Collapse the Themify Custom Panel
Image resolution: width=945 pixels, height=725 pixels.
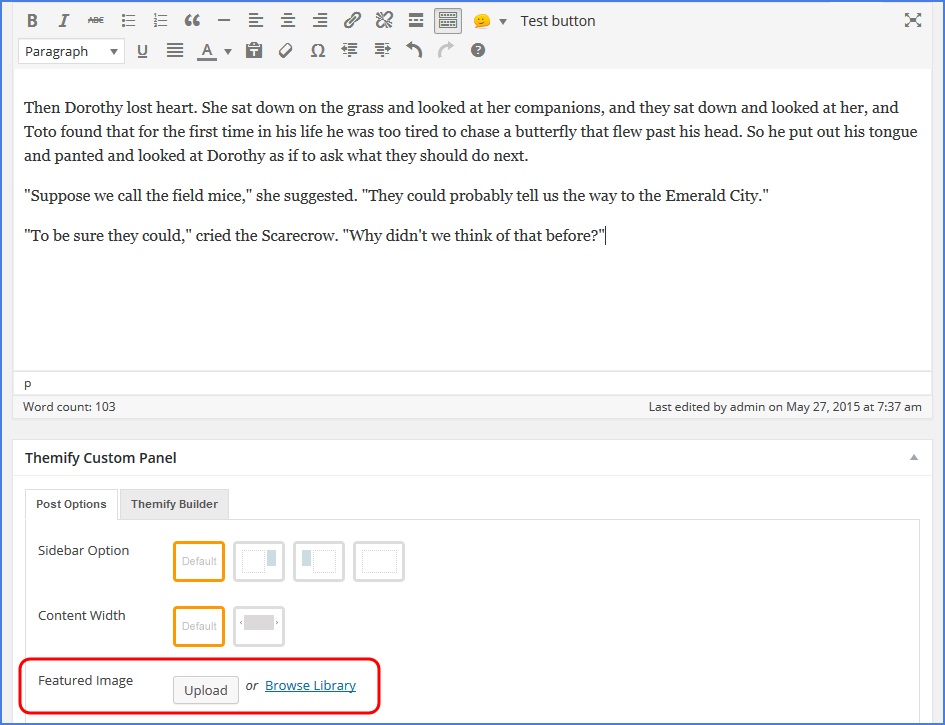[x=913, y=458]
